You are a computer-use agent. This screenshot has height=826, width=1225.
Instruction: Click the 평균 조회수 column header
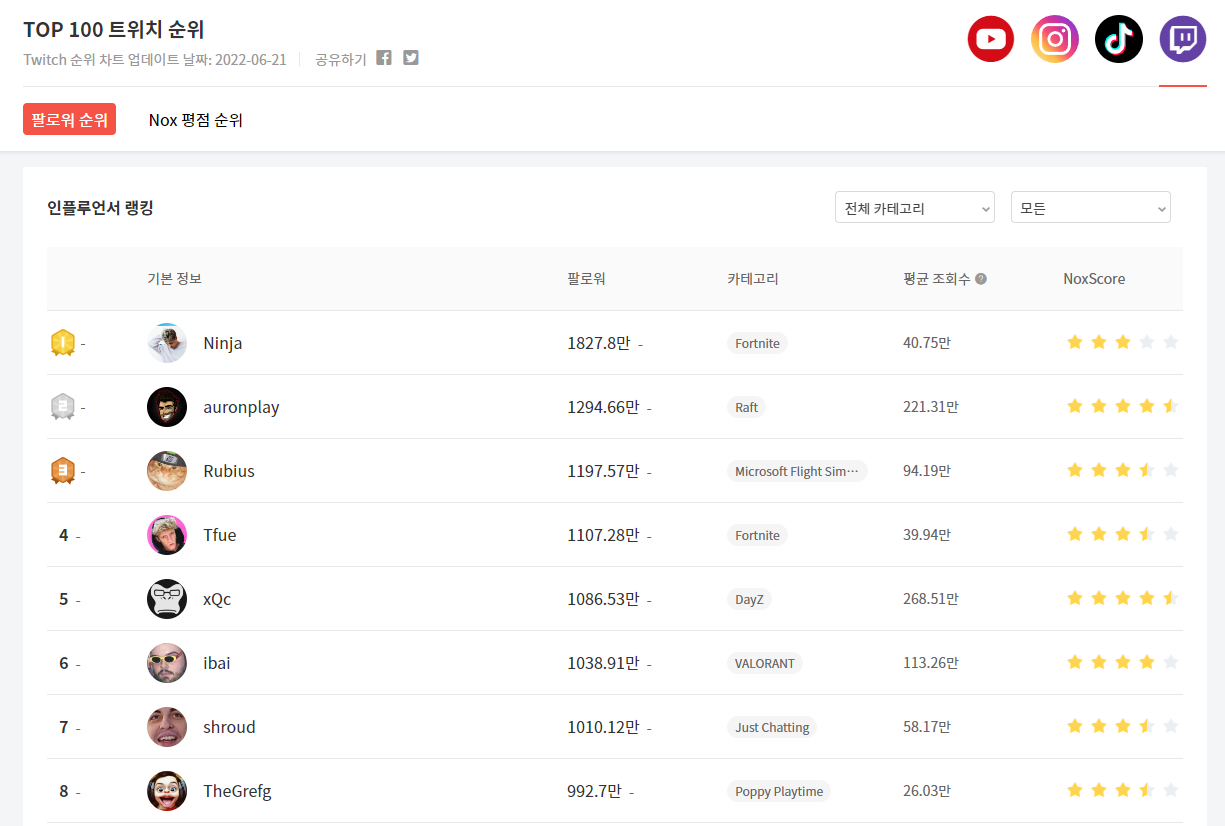pyautogui.click(x=937, y=279)
